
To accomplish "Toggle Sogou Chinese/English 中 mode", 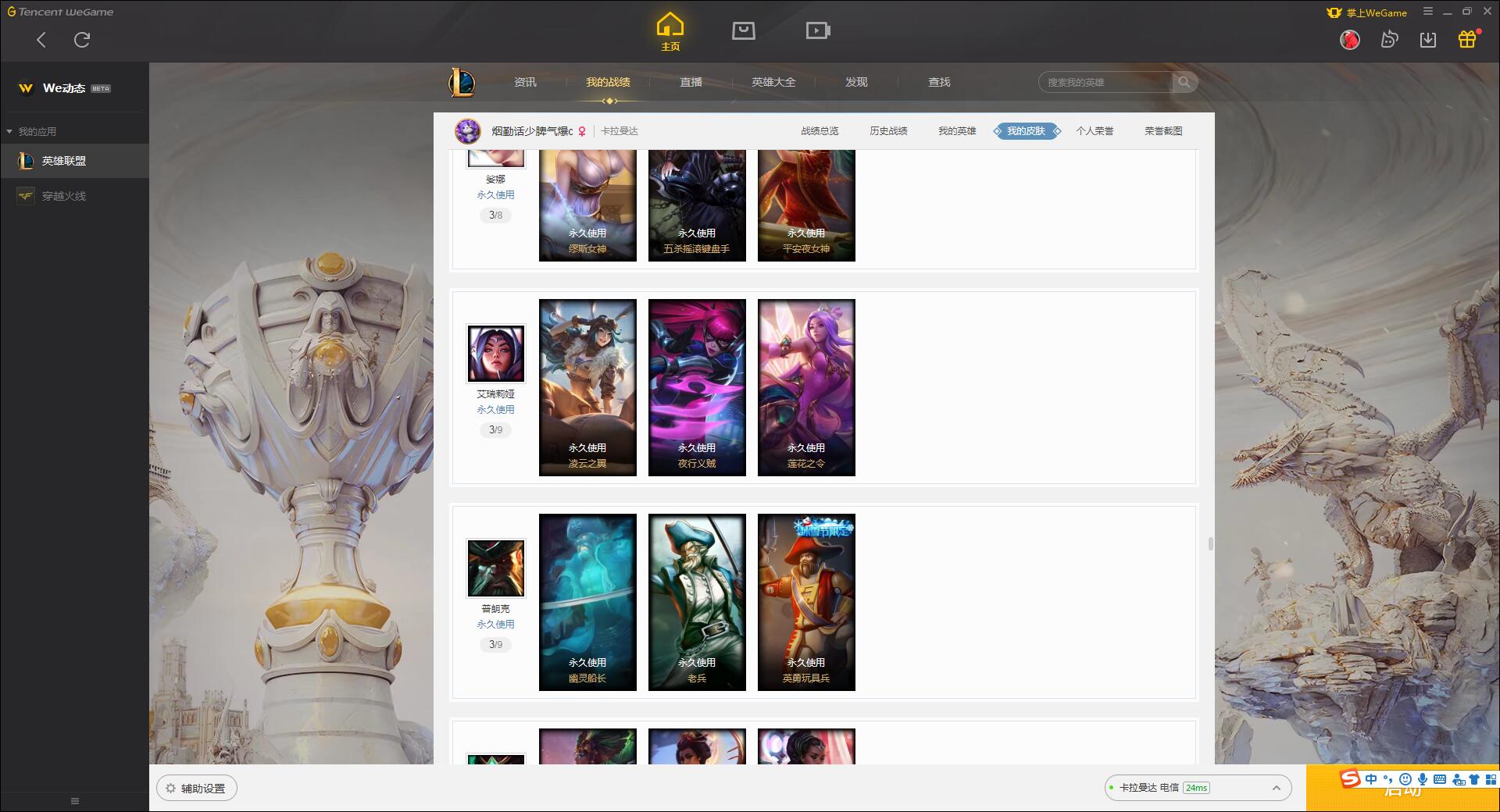I will click(1371, 779).
